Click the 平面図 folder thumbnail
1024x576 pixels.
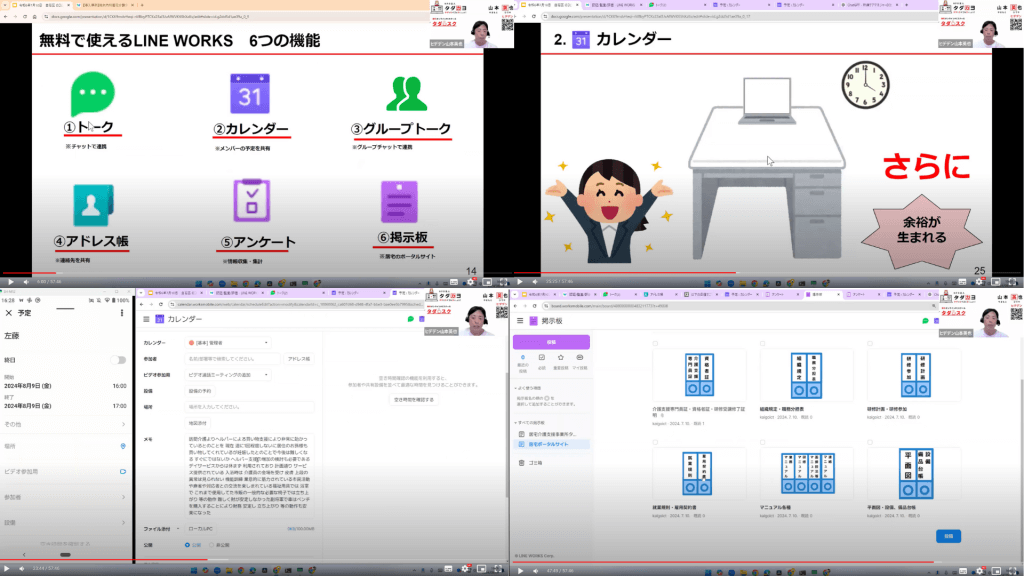(x=914, y=473)
